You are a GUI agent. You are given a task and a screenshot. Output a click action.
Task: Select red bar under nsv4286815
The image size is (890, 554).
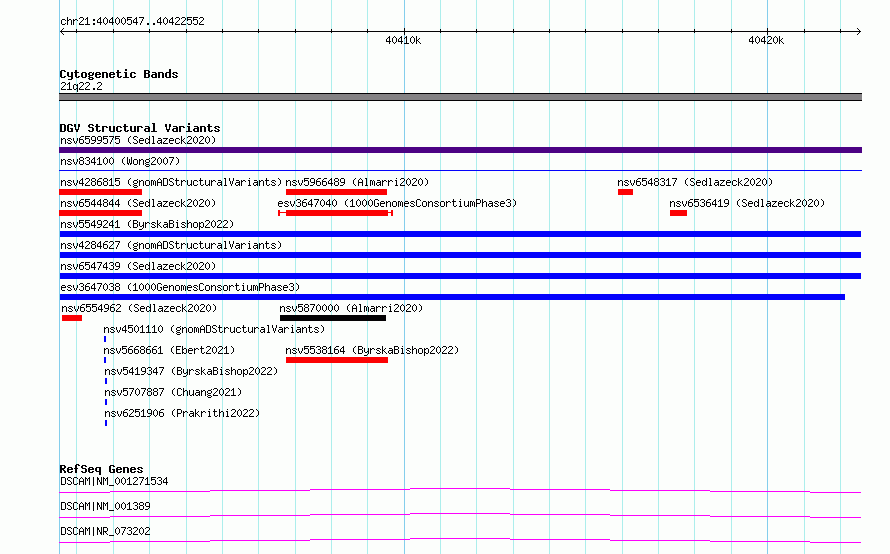(100, 192)
